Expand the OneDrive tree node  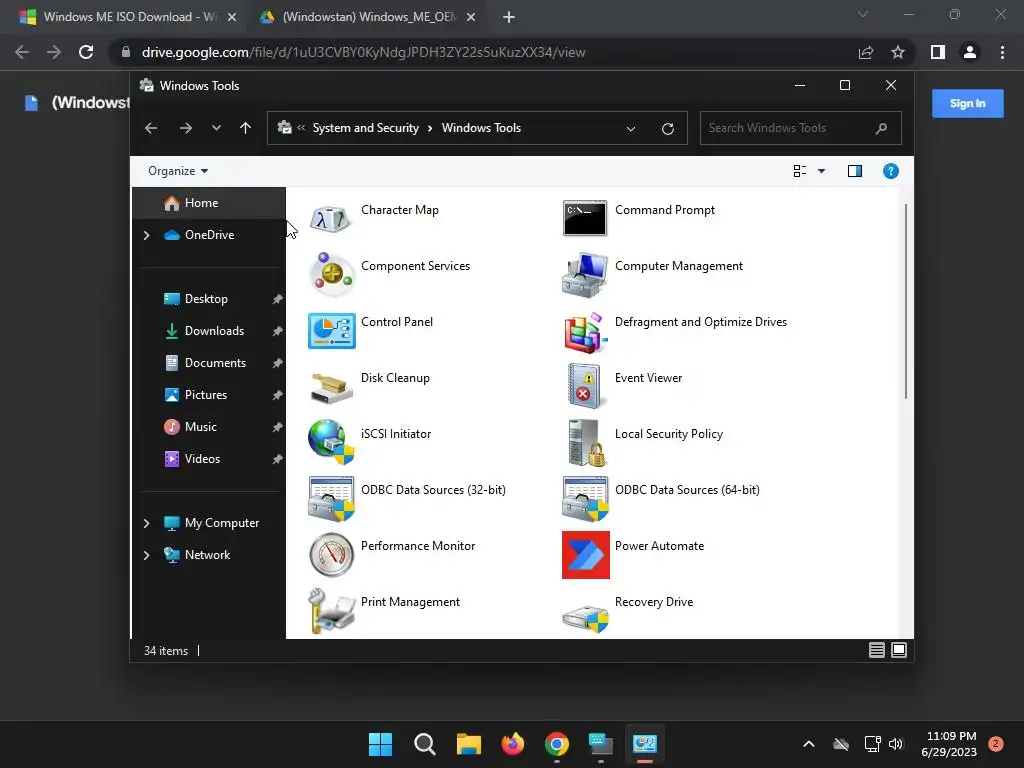pyautogui.click(x=146, y=235)
